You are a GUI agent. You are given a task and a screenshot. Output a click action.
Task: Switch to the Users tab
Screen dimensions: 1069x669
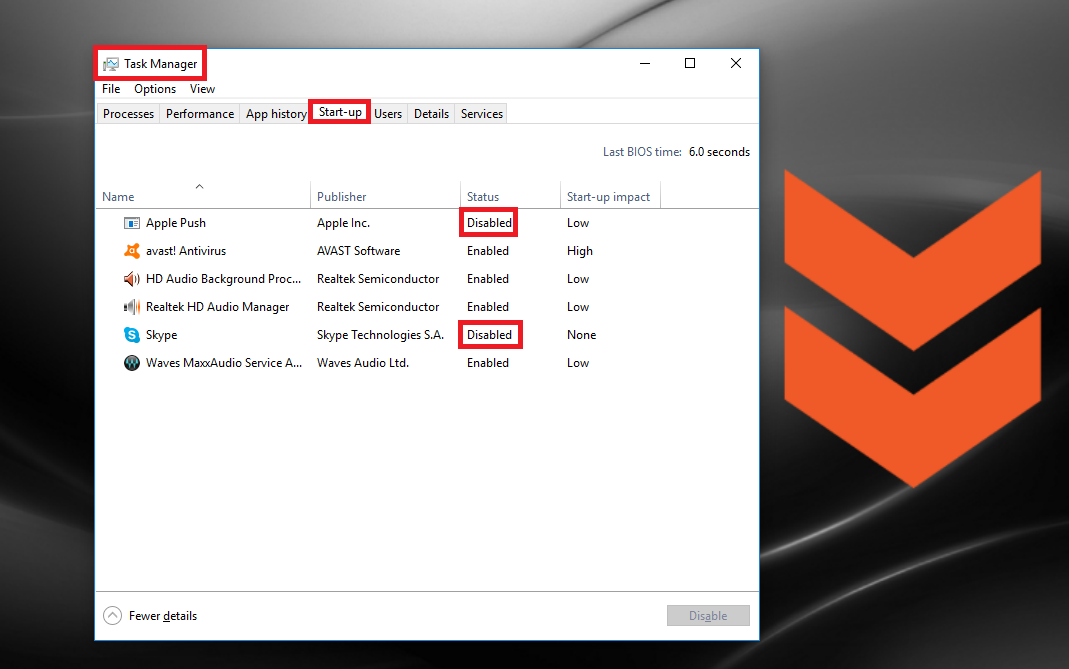(388, 114)
